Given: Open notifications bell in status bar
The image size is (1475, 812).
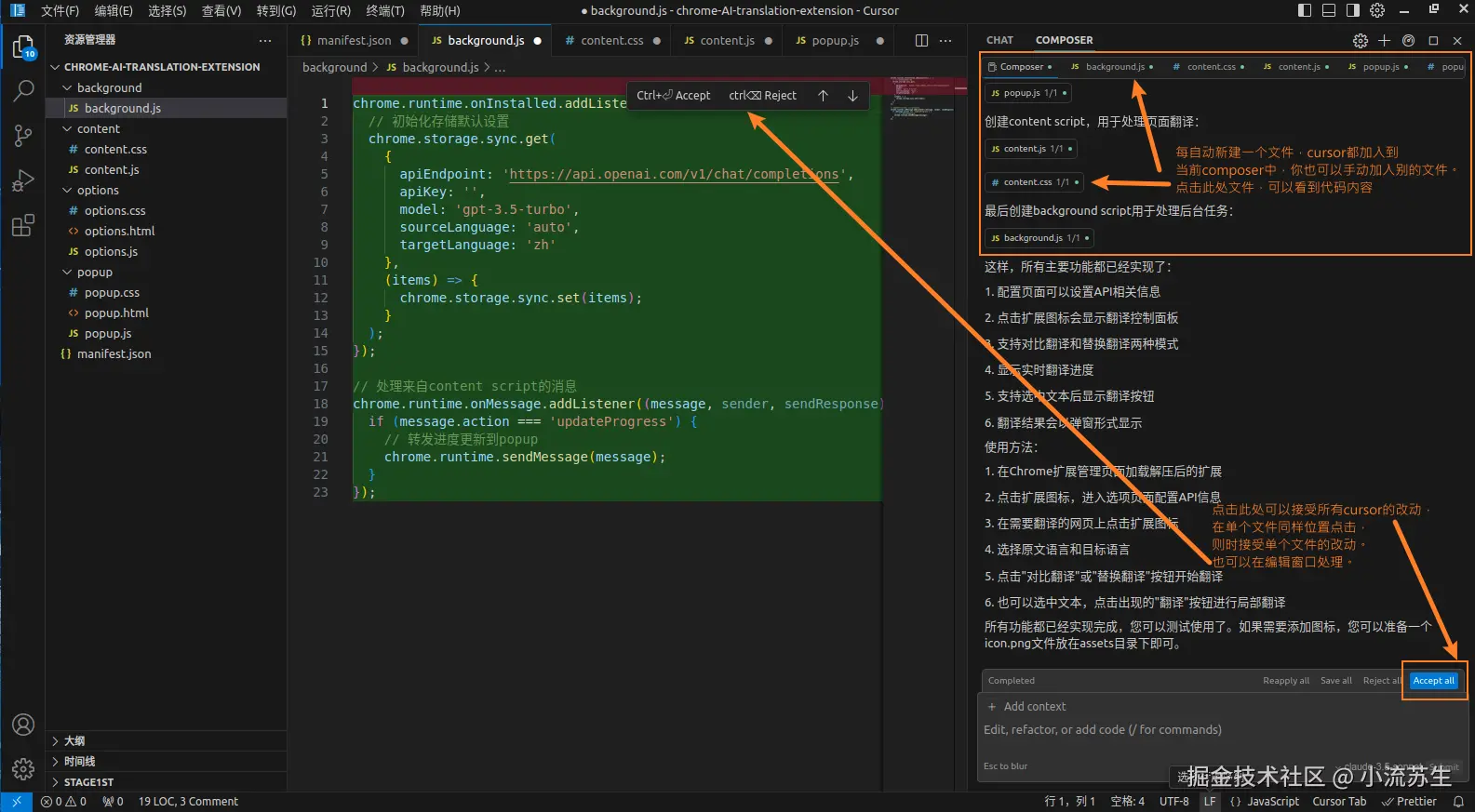Looking at the screenshot, I should pyautogui.click(x=1458, y=801).
